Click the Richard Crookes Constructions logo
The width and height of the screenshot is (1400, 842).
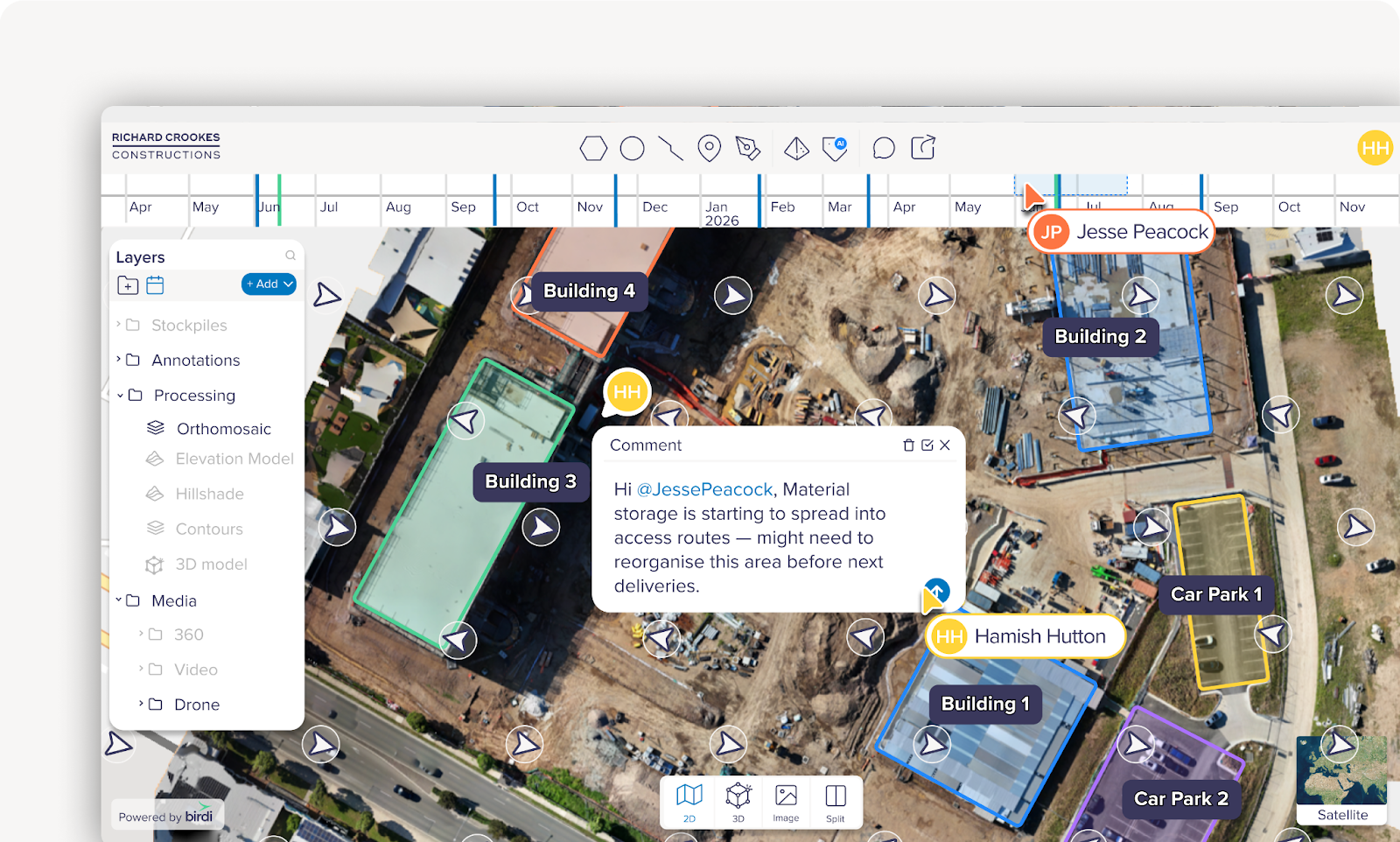[x=166, y=146]
